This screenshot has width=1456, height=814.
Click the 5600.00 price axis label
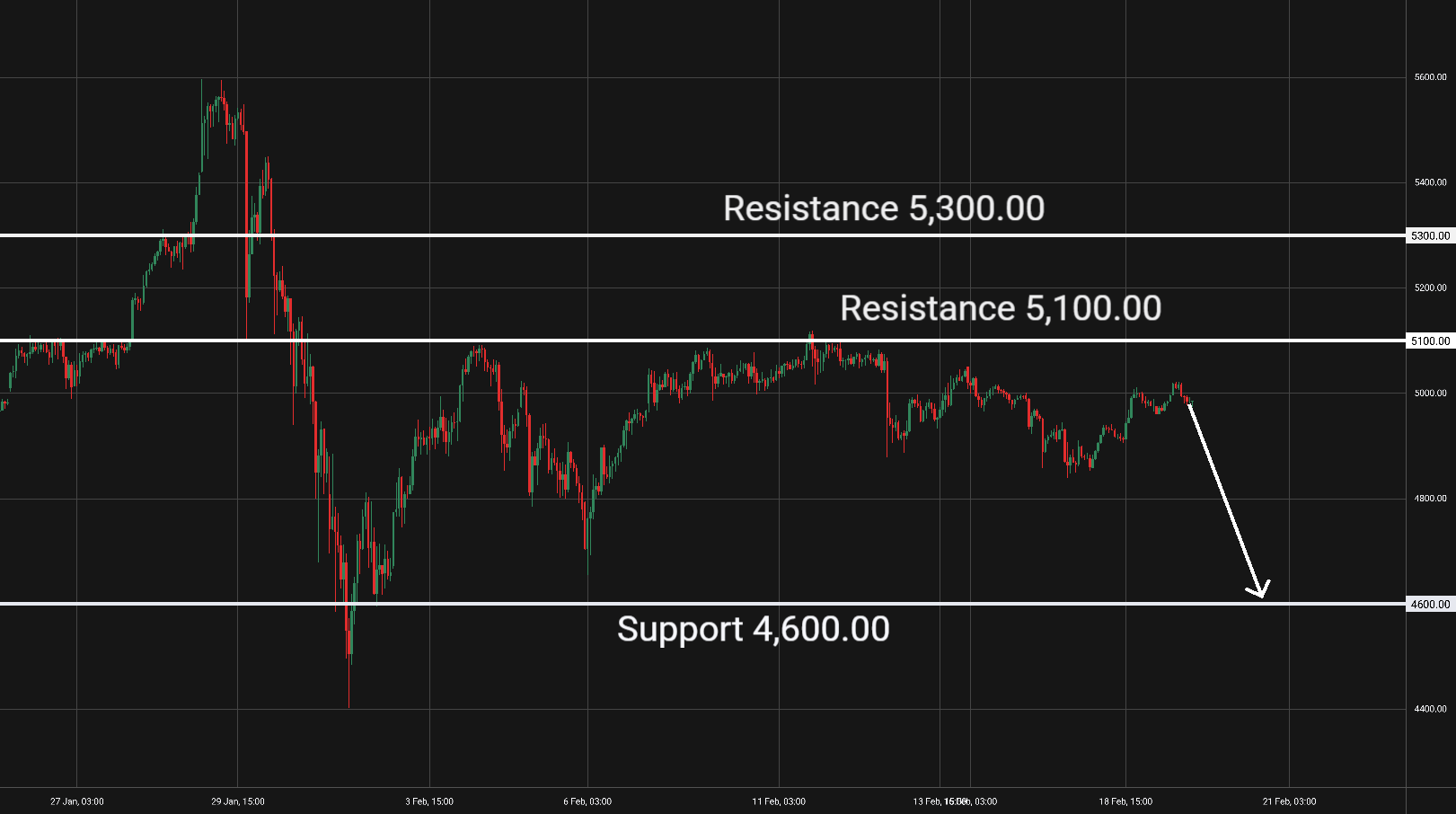1430,77
